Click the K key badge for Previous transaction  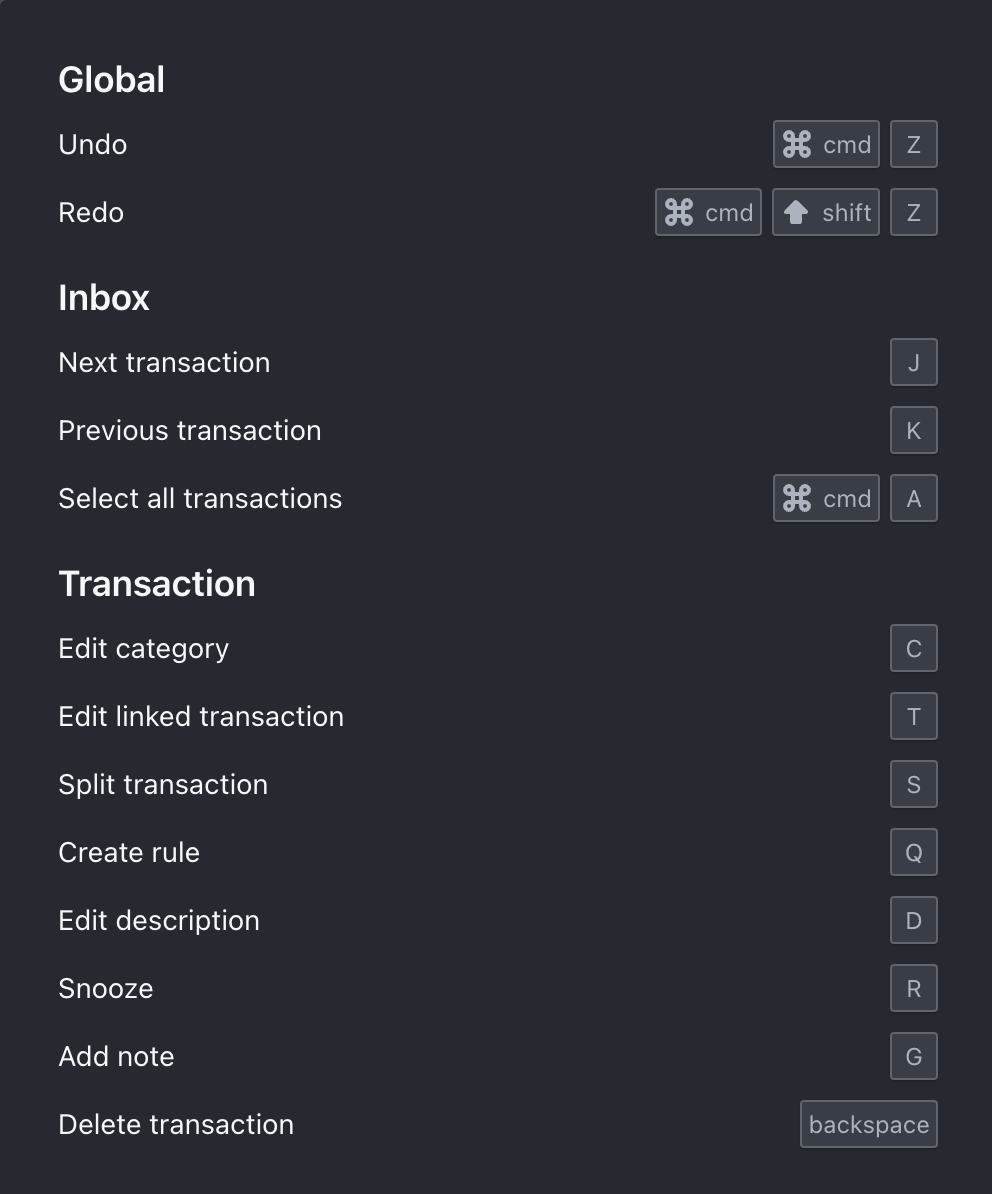(913, 430)
